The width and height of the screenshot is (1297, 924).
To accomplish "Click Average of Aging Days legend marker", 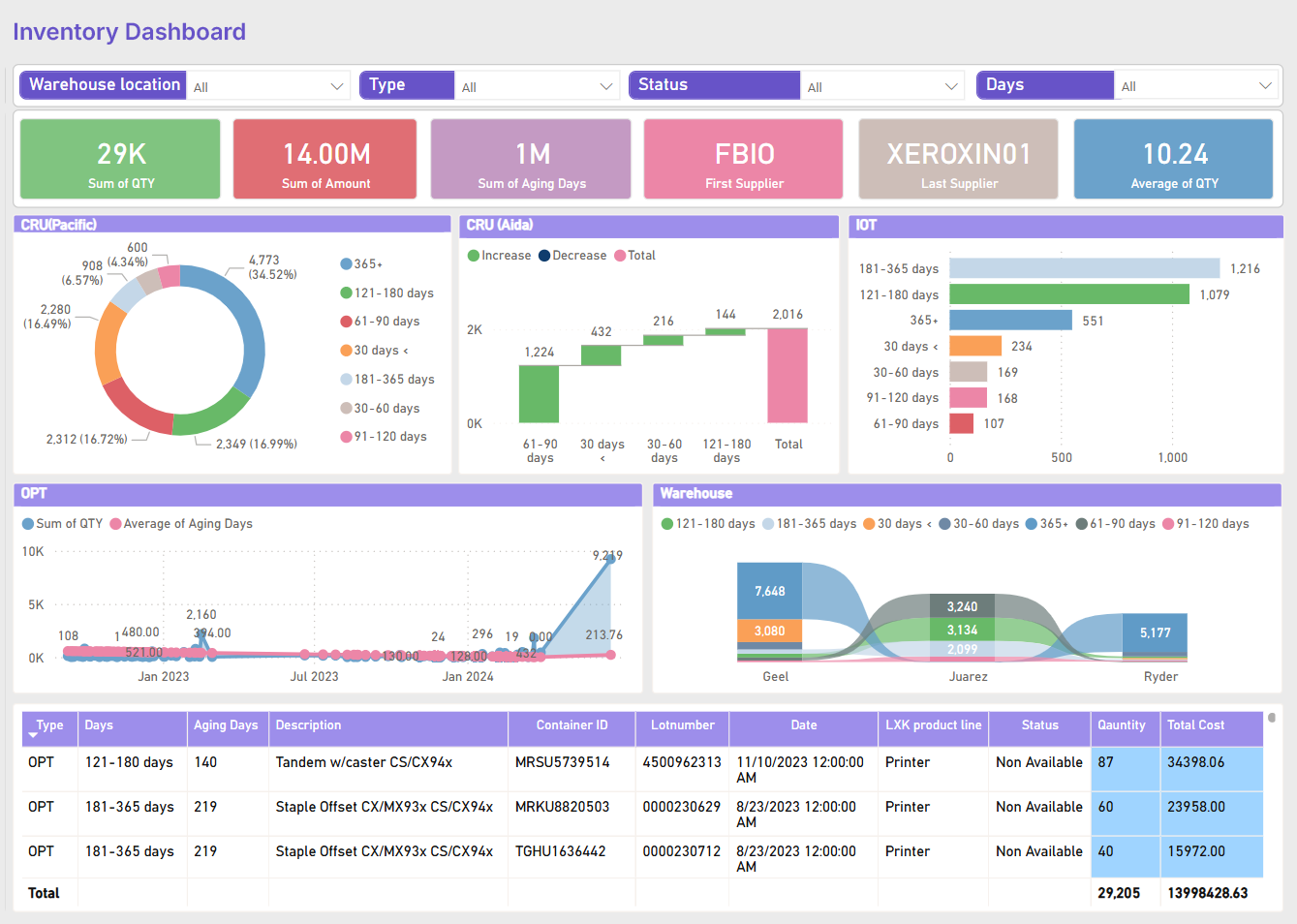I will tap(115, 524).
